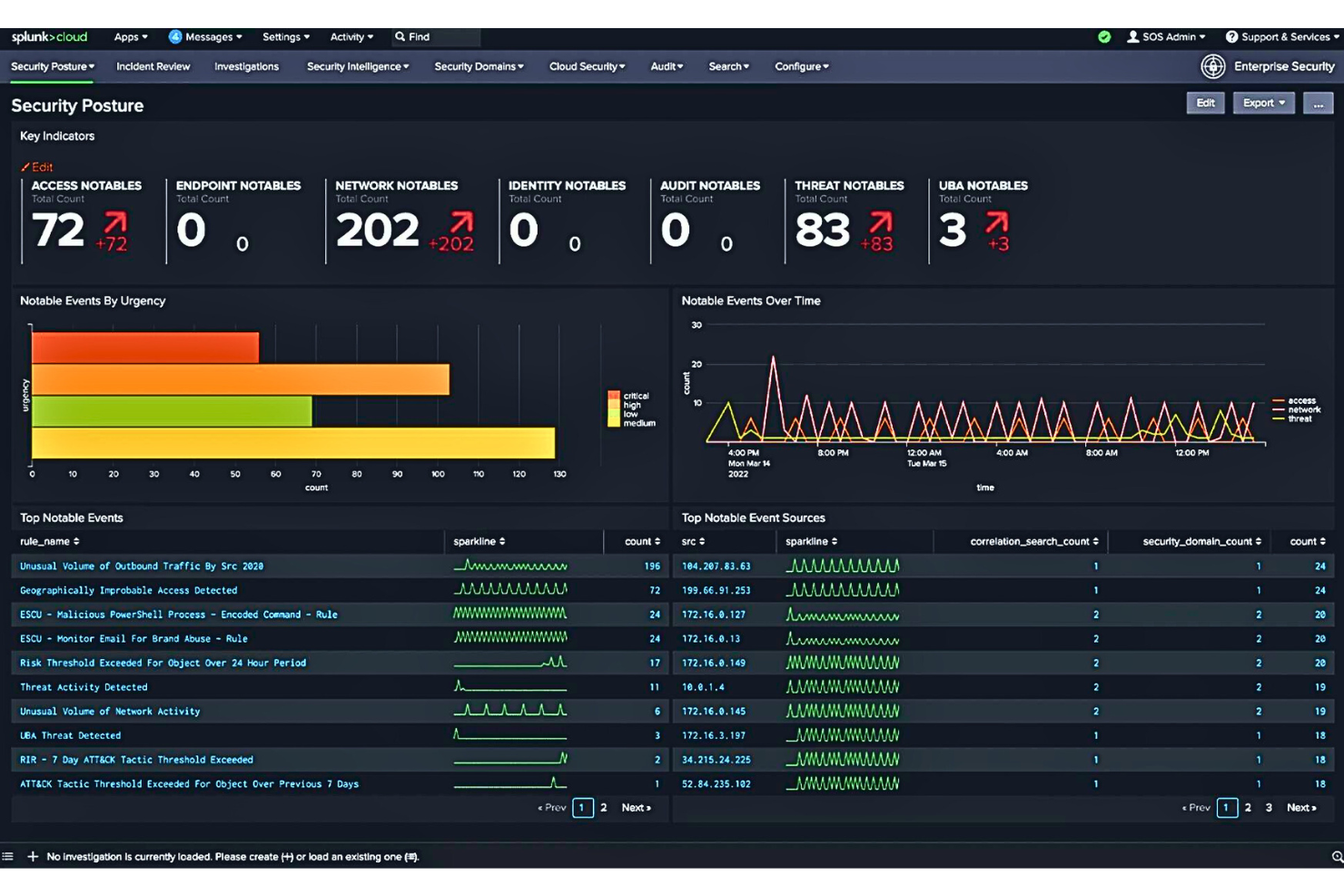The image size is (1344, 896).
Task: Create a new investigation with the plus icon
Action: point(33,856)
